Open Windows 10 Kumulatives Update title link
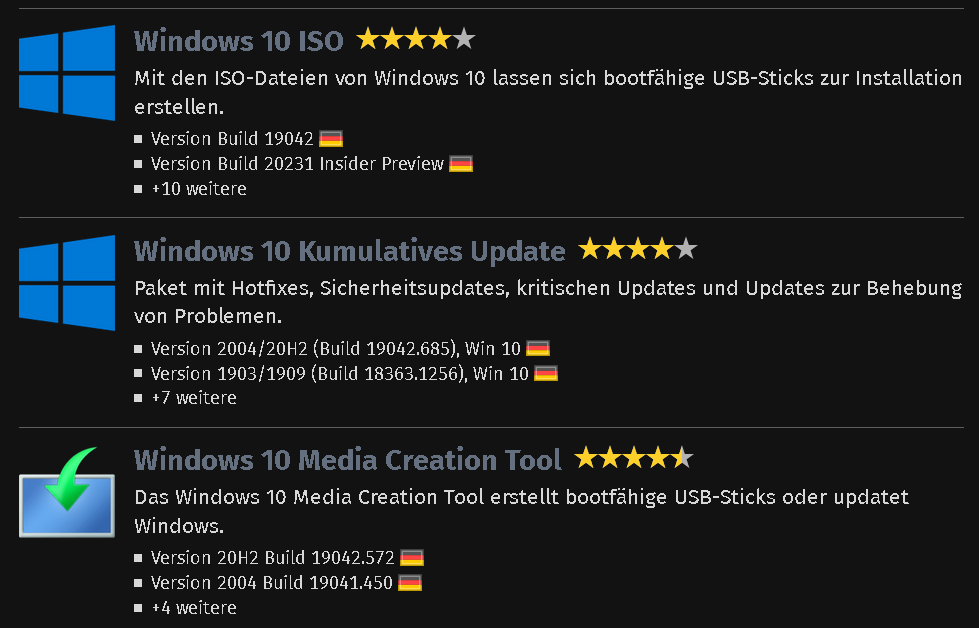The image size is (979, 628). pyautogui.click(x=350, y=251)
